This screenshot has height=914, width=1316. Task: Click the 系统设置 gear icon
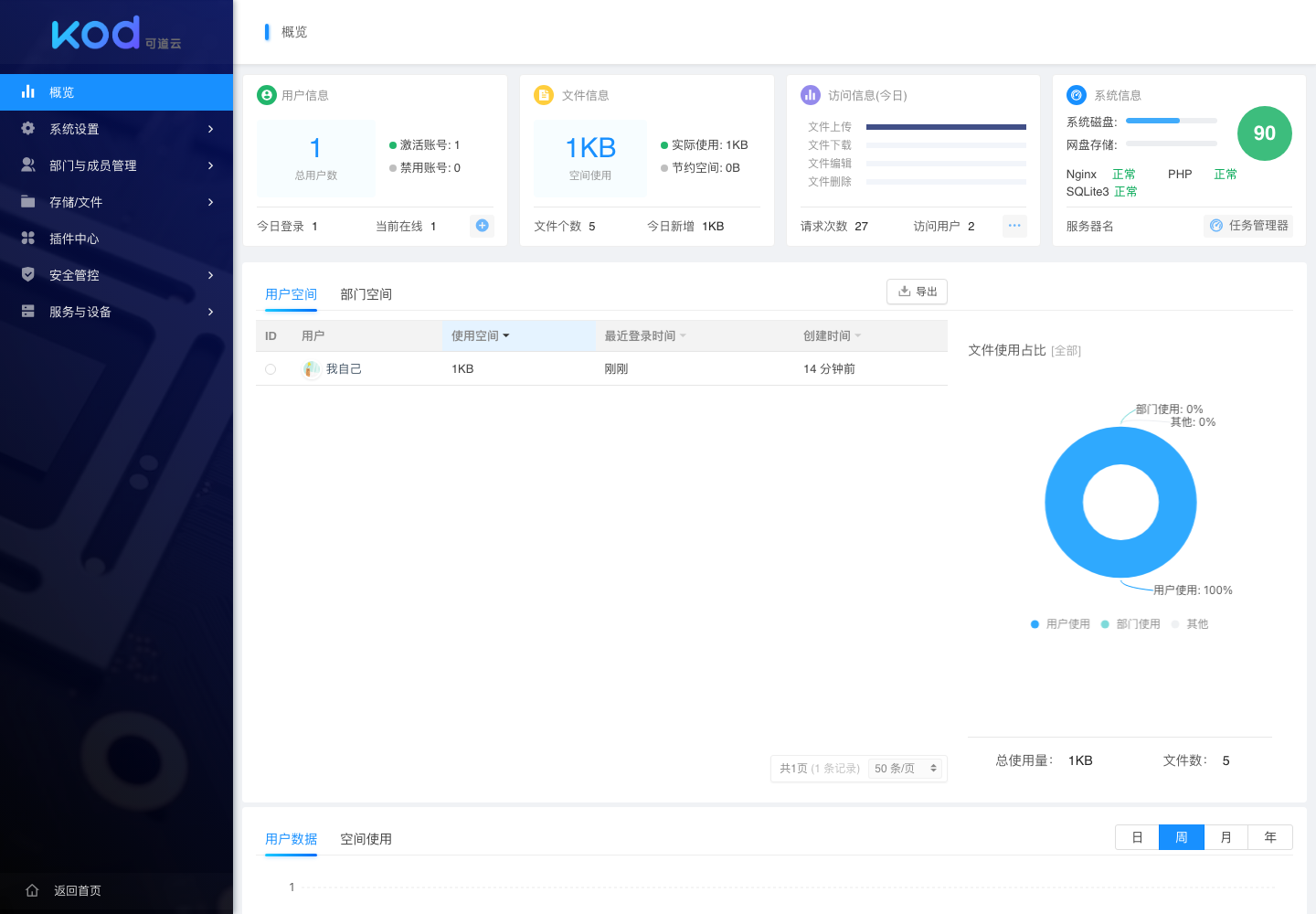(28, 128)
